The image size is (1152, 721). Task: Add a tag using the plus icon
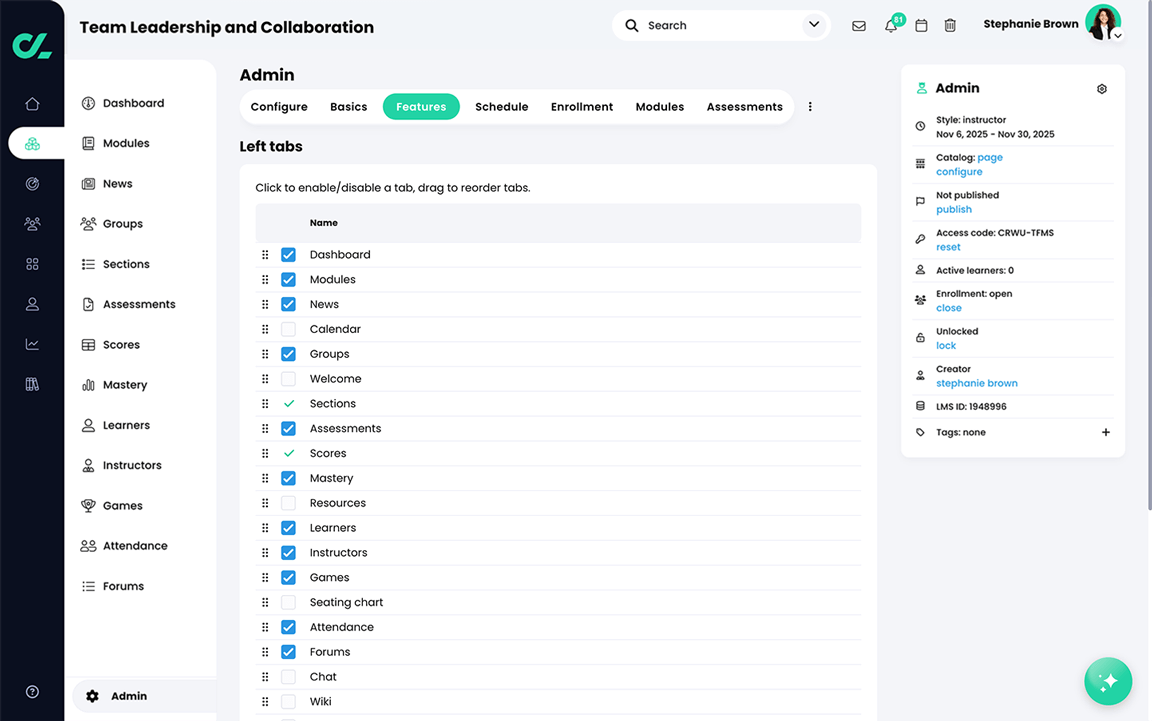click(x=1105, y=432)
